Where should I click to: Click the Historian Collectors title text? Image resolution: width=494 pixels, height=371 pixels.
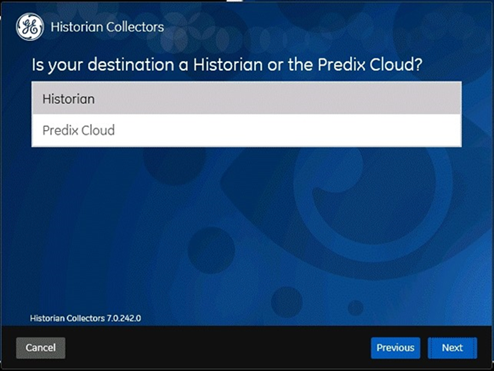107,27
